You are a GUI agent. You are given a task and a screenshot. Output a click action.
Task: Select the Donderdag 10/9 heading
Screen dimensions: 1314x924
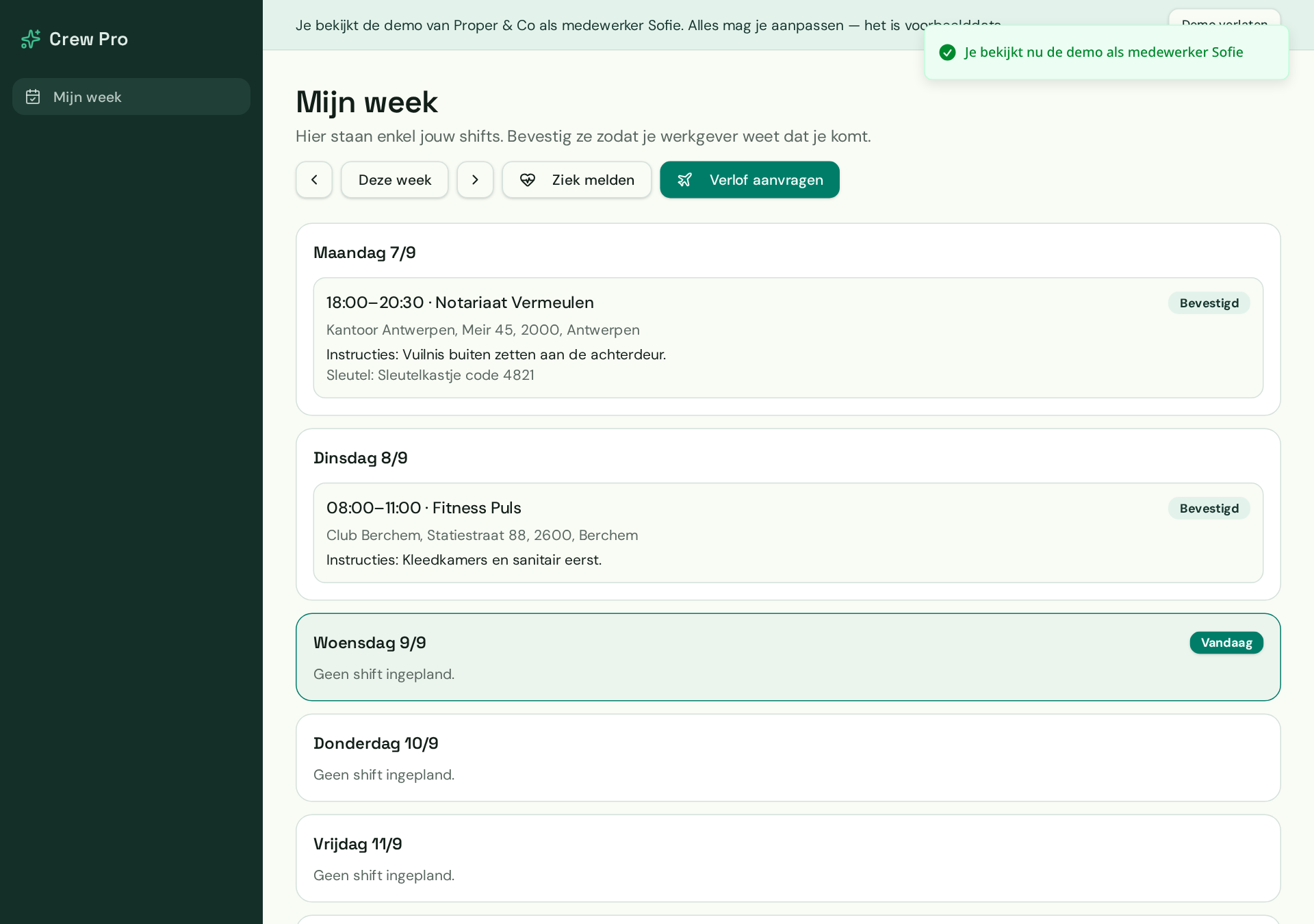coord(376,743)
